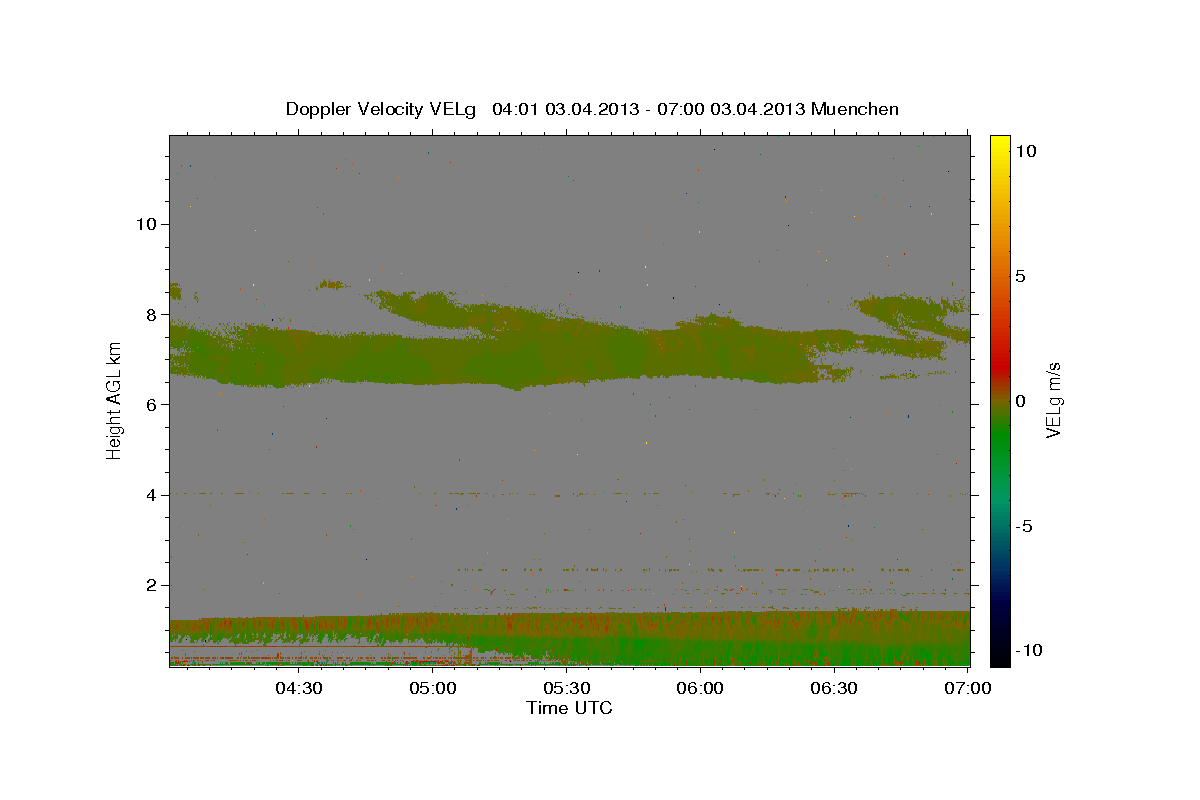Image resolution: width=1200 pixels, height=800 pixels.
Task: Click the height axis label 6
Action: (149, 405)
